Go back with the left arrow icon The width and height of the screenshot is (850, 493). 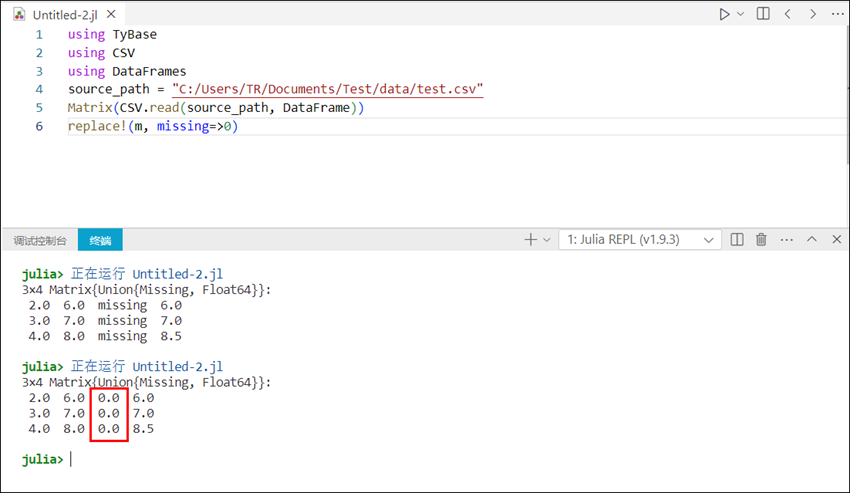pos(788,14)
